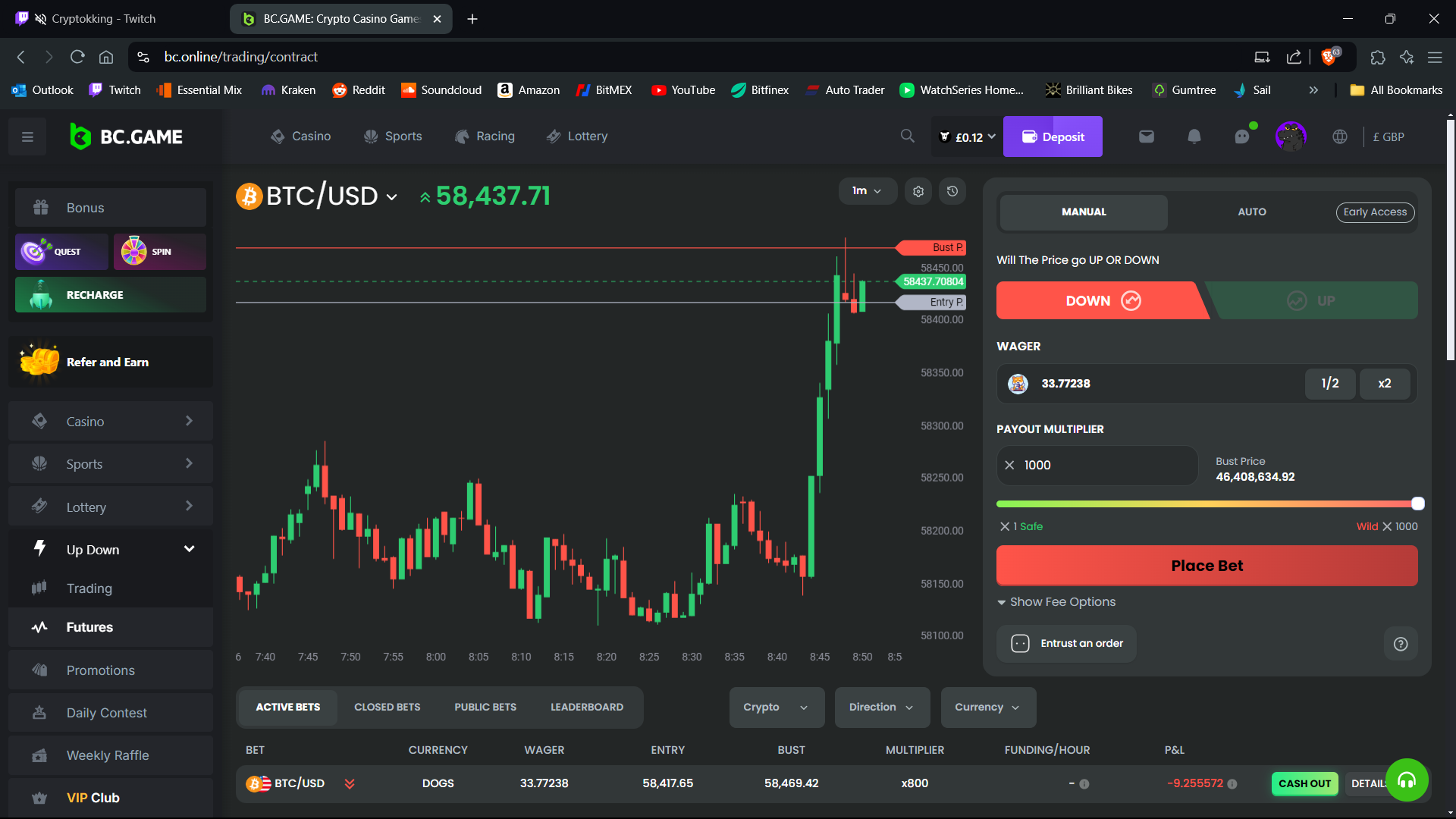Open the site search icon
Viewport: 1456px width, 819px height.
point(907,136)
